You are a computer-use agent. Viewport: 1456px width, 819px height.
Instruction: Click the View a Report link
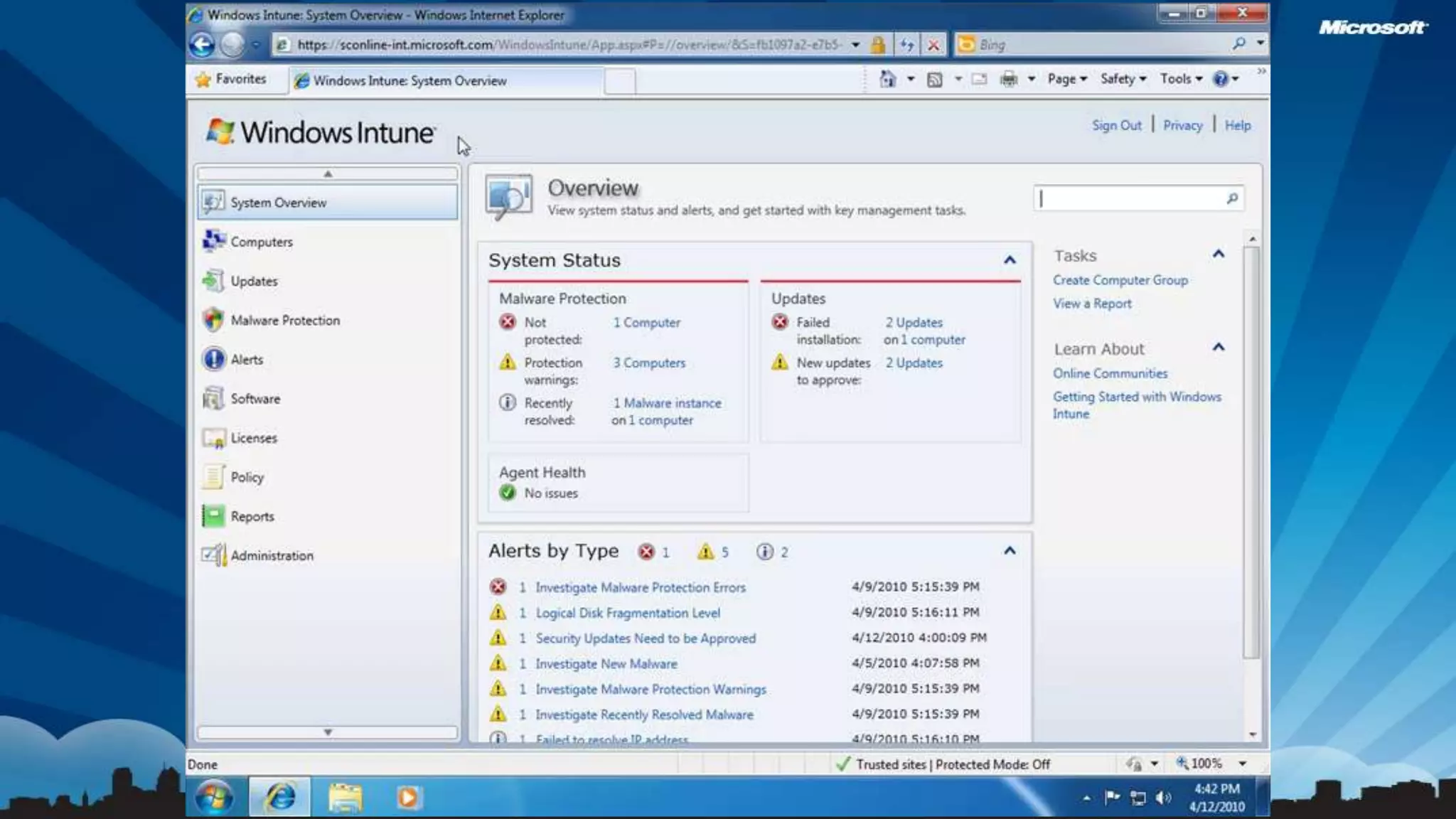tap(1092, 304)
